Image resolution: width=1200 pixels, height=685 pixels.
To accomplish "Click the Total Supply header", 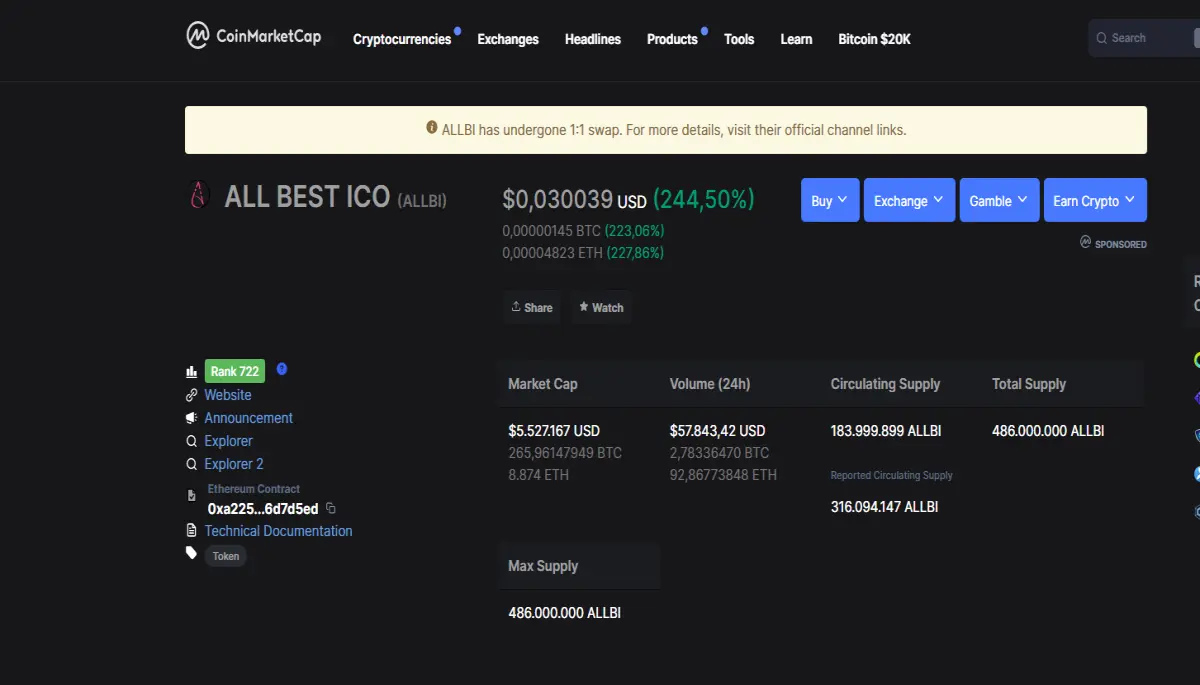I will tap(1029, 384).
